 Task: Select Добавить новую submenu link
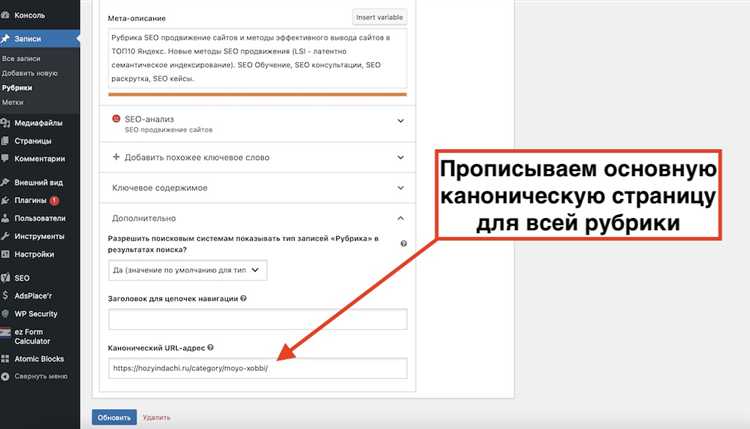[x=30, y=73]
